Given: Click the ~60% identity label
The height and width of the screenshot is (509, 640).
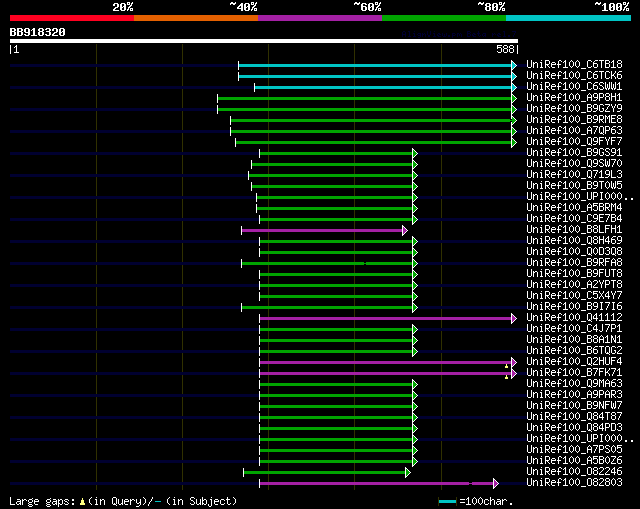Looking at the screenshot, I should click(367, 7).
